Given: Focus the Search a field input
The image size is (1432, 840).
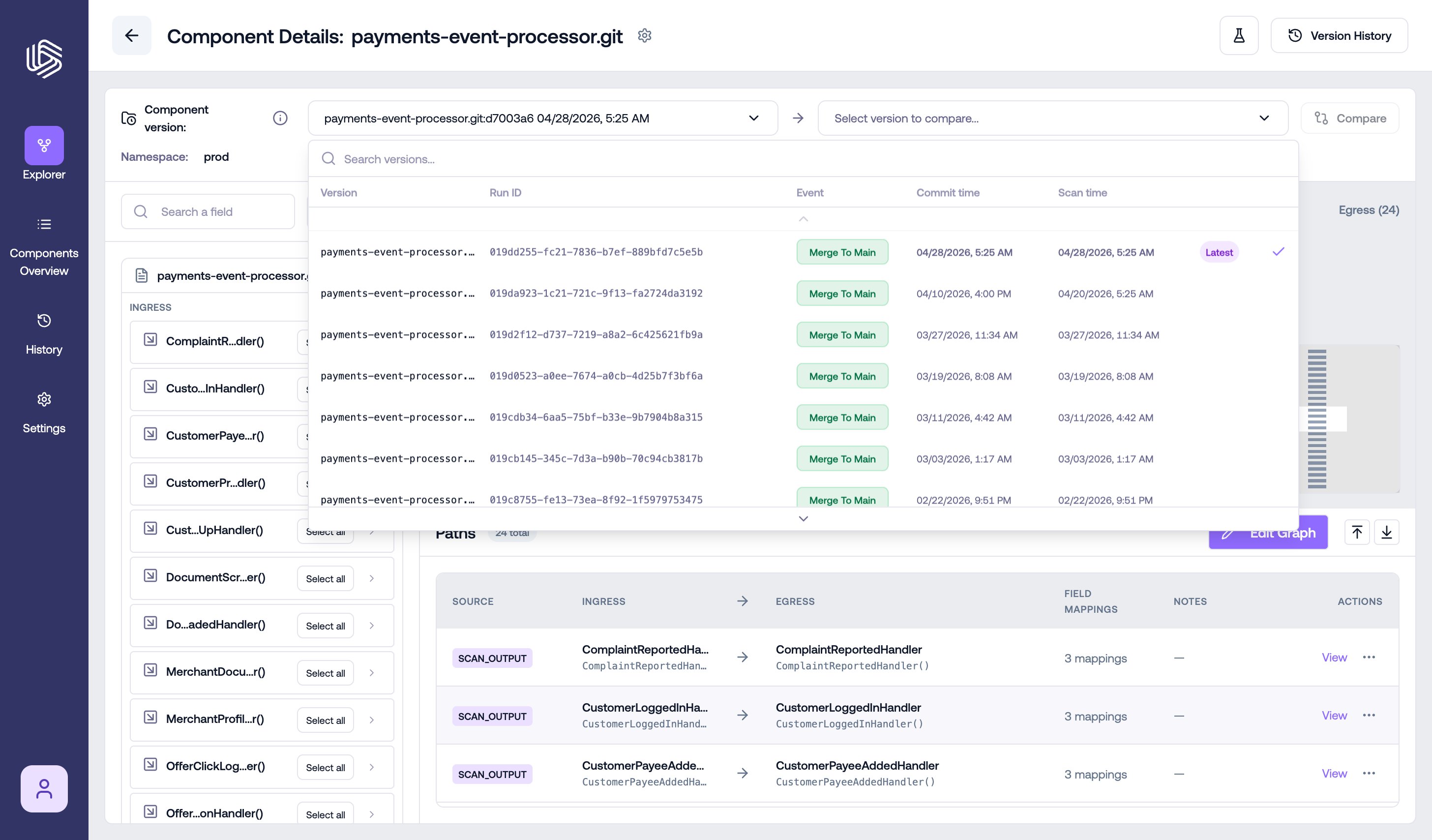Looking at the screenshot, I should tap(208, 211).
